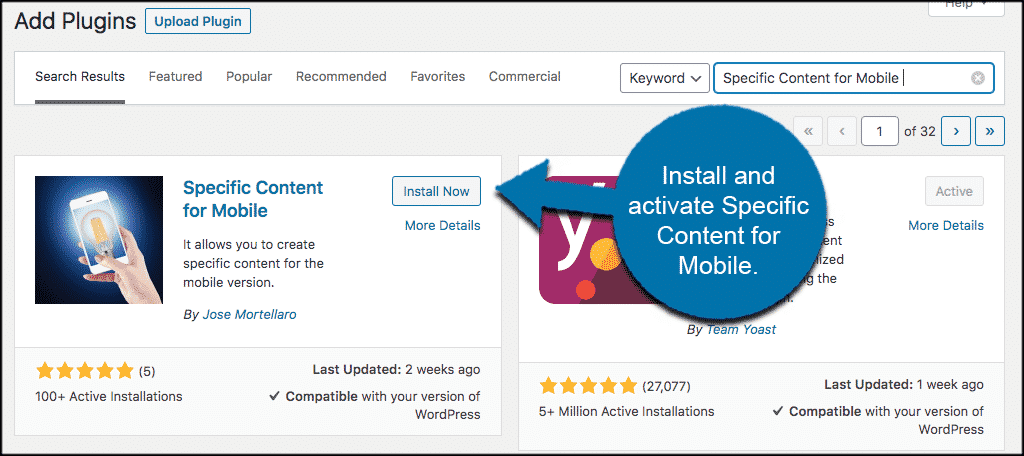Click the 'of 32' page count text
This screenshot has width=1024, height=456.
point(920,131)
